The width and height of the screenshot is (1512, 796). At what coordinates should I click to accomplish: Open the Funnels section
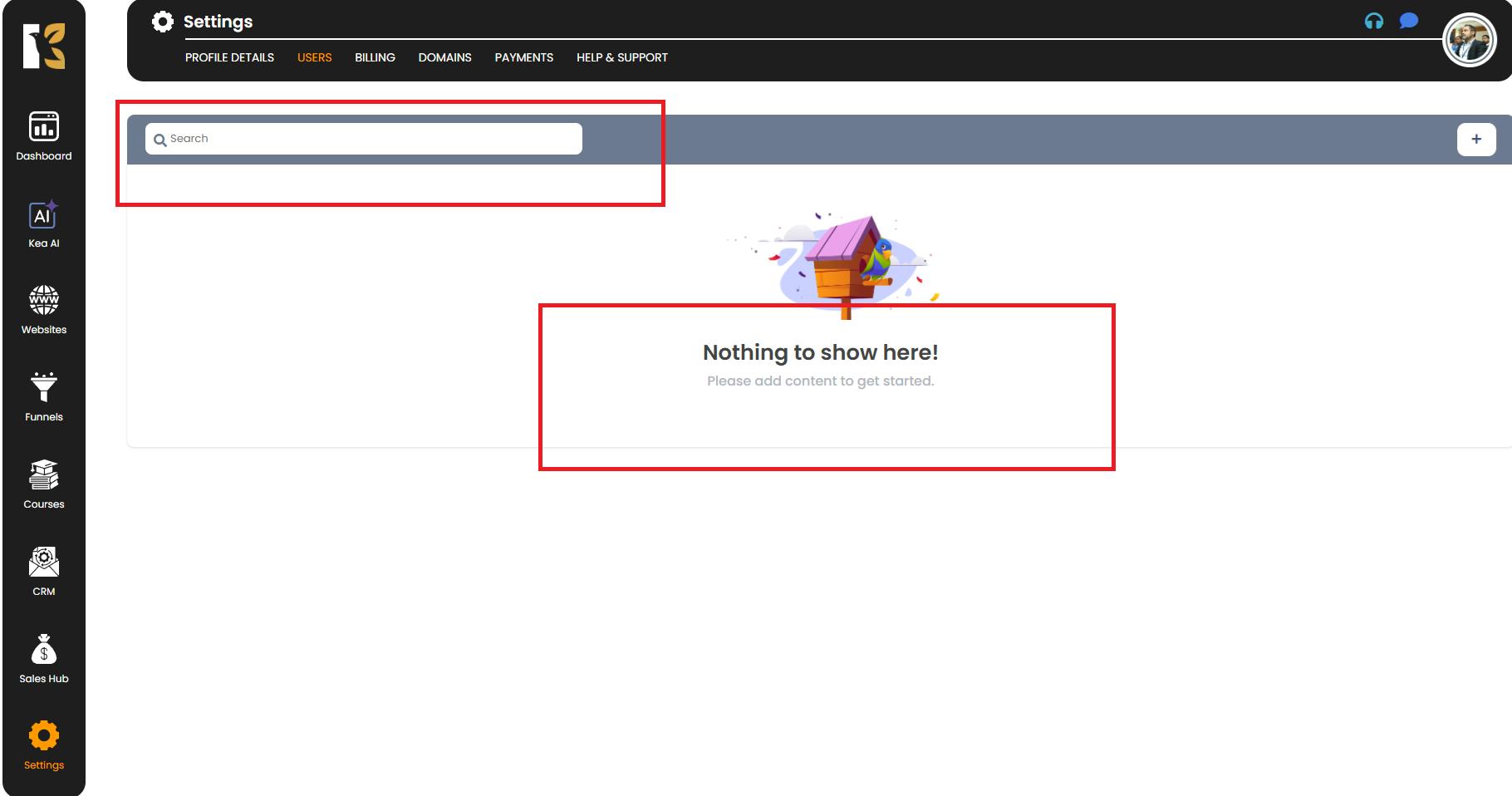coord(44,397)
